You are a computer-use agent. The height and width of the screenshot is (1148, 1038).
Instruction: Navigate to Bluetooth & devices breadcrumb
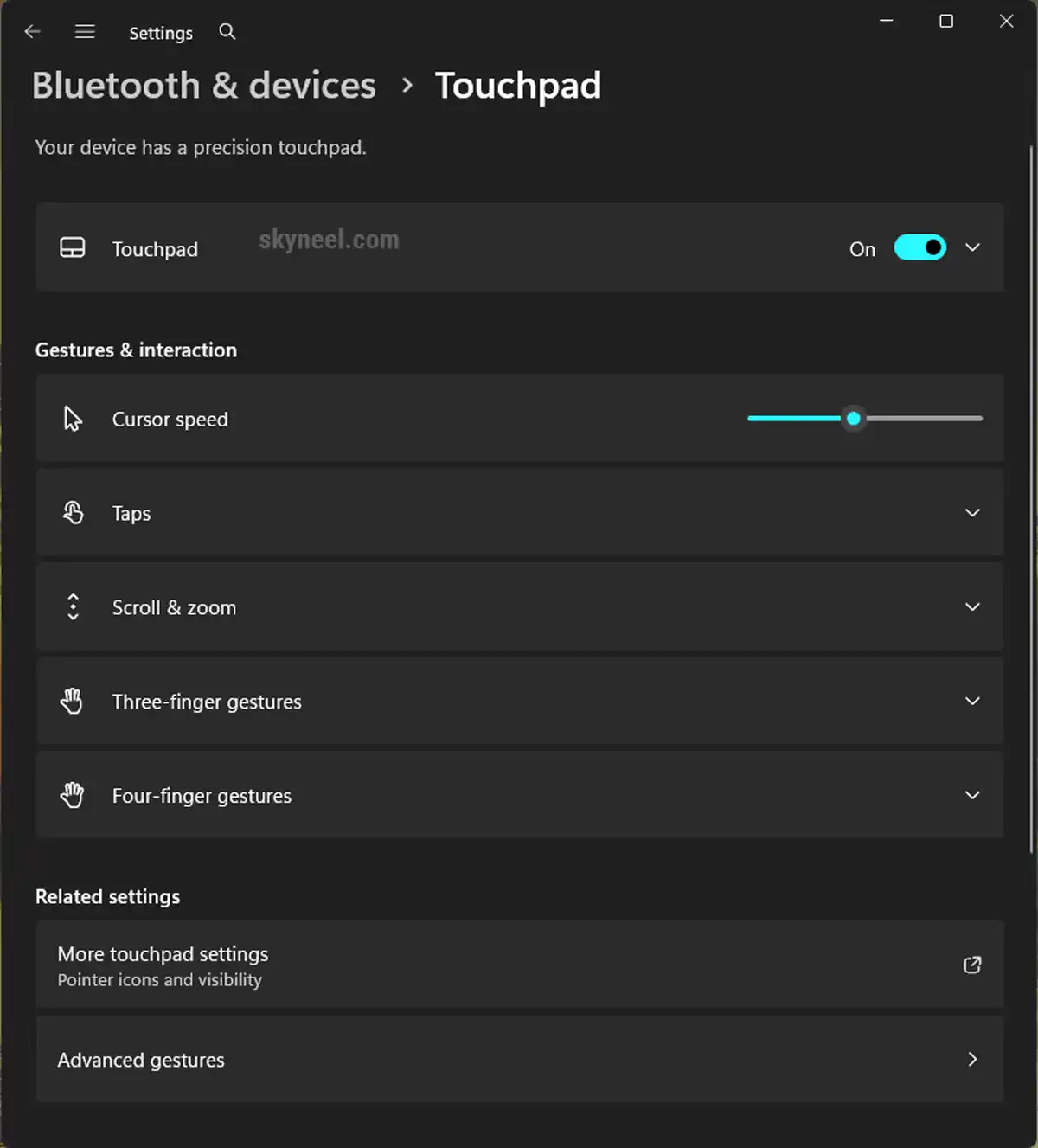pyautogui.click(x=204, y=86)
